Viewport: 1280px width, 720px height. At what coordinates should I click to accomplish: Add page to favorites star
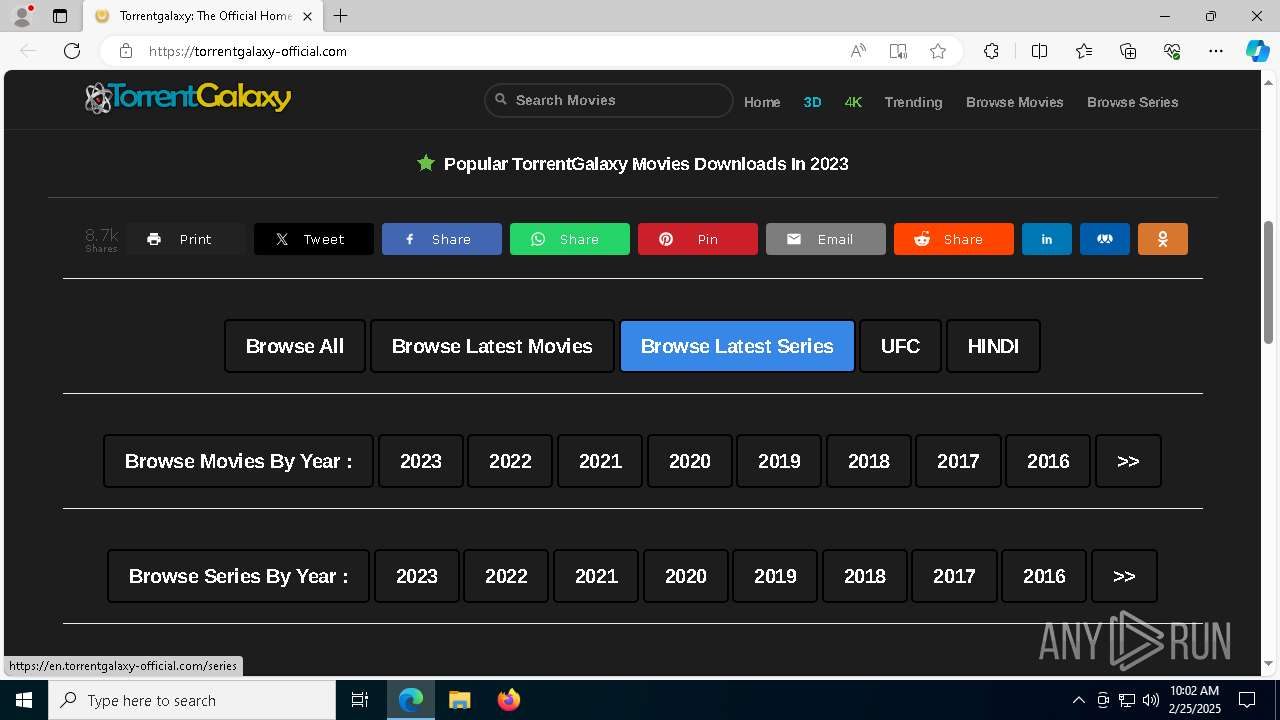(x=938, y=51)
